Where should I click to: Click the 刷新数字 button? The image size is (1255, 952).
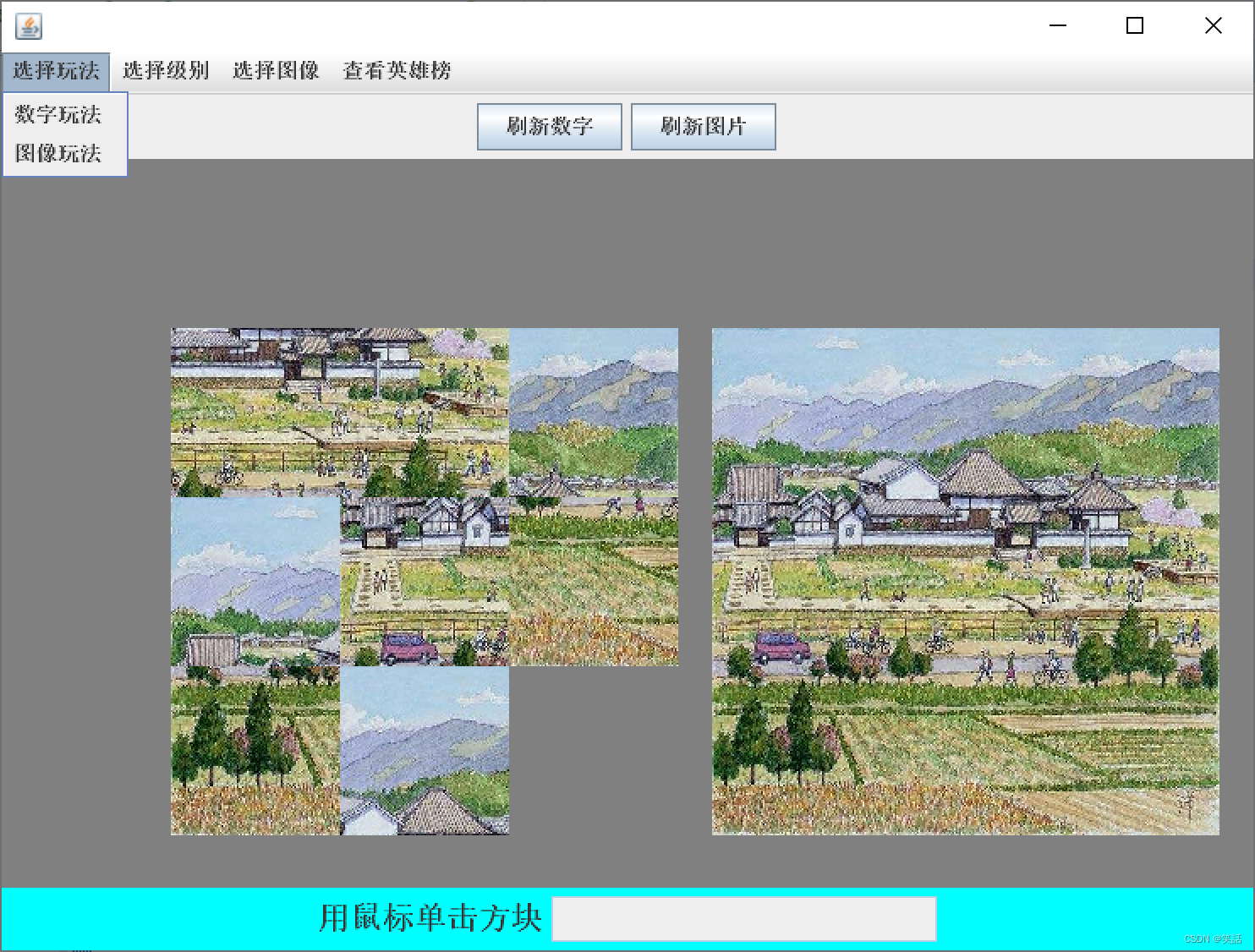(x=550, y=127)
